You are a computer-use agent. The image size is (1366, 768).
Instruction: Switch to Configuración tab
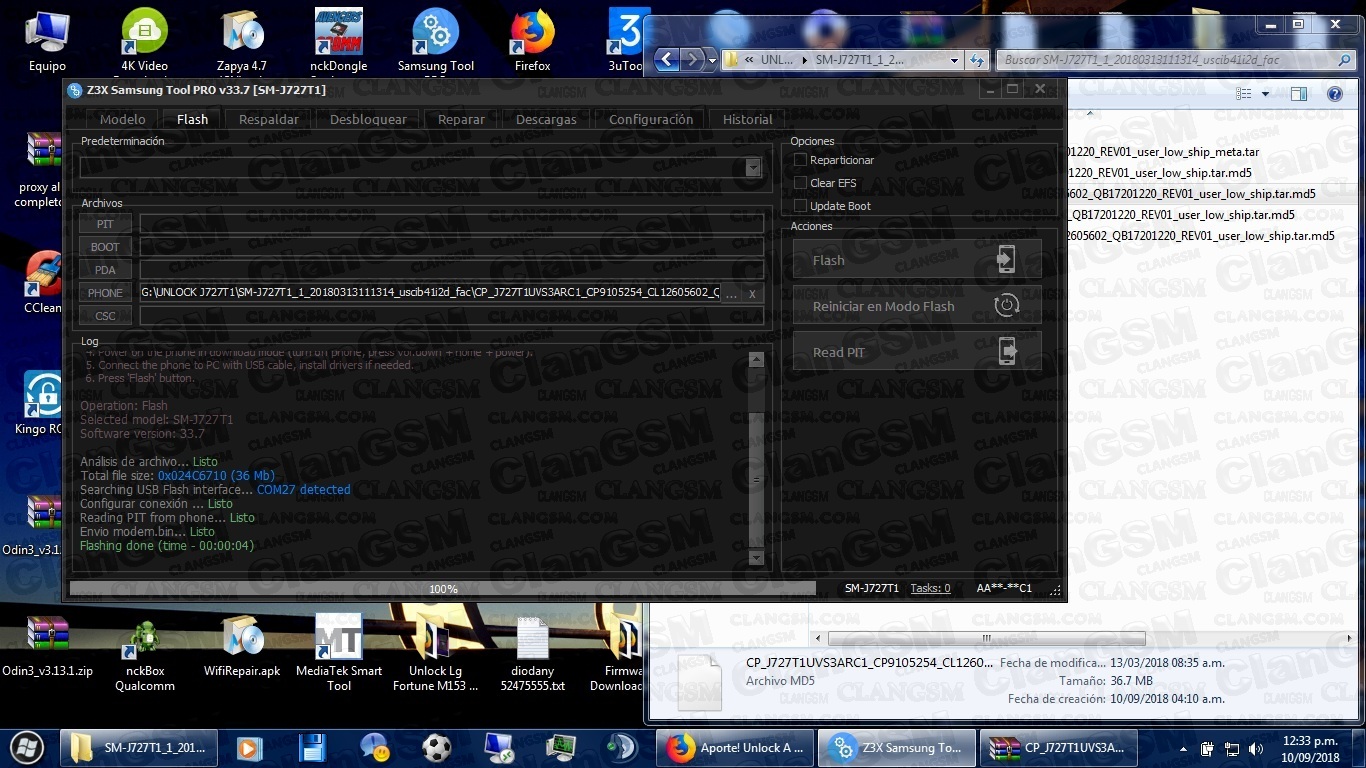(x=651, y=119)
